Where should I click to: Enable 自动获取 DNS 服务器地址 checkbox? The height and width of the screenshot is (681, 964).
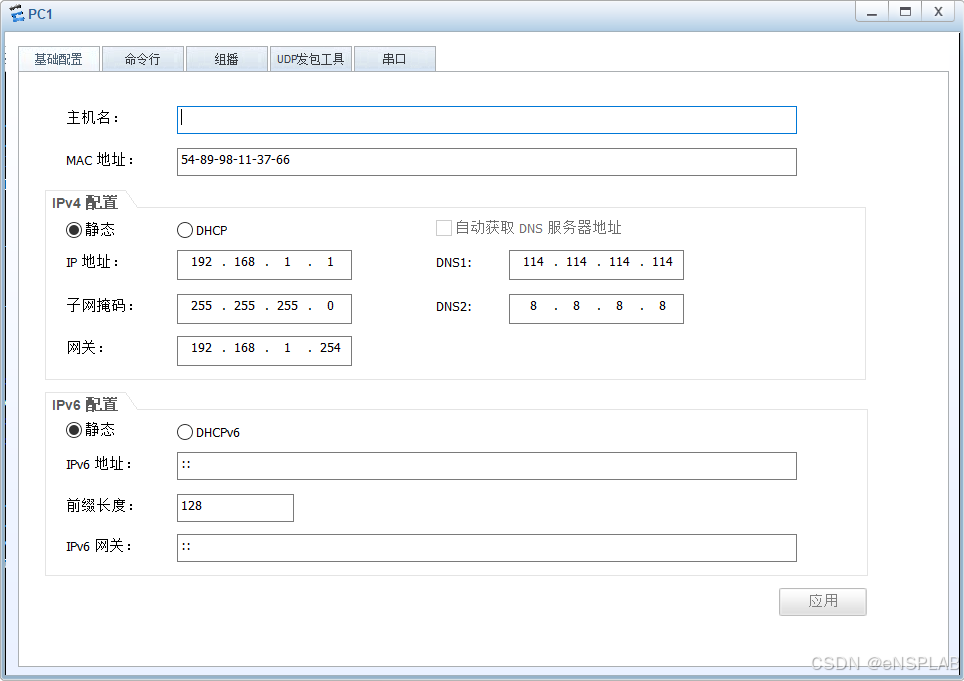click(x=444, y=228)
